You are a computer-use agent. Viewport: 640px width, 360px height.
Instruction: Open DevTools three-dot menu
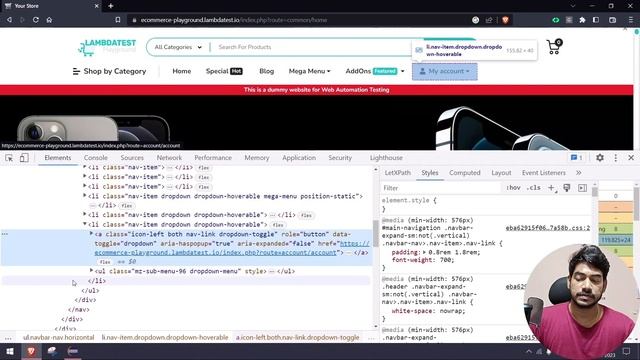(616, 158)
